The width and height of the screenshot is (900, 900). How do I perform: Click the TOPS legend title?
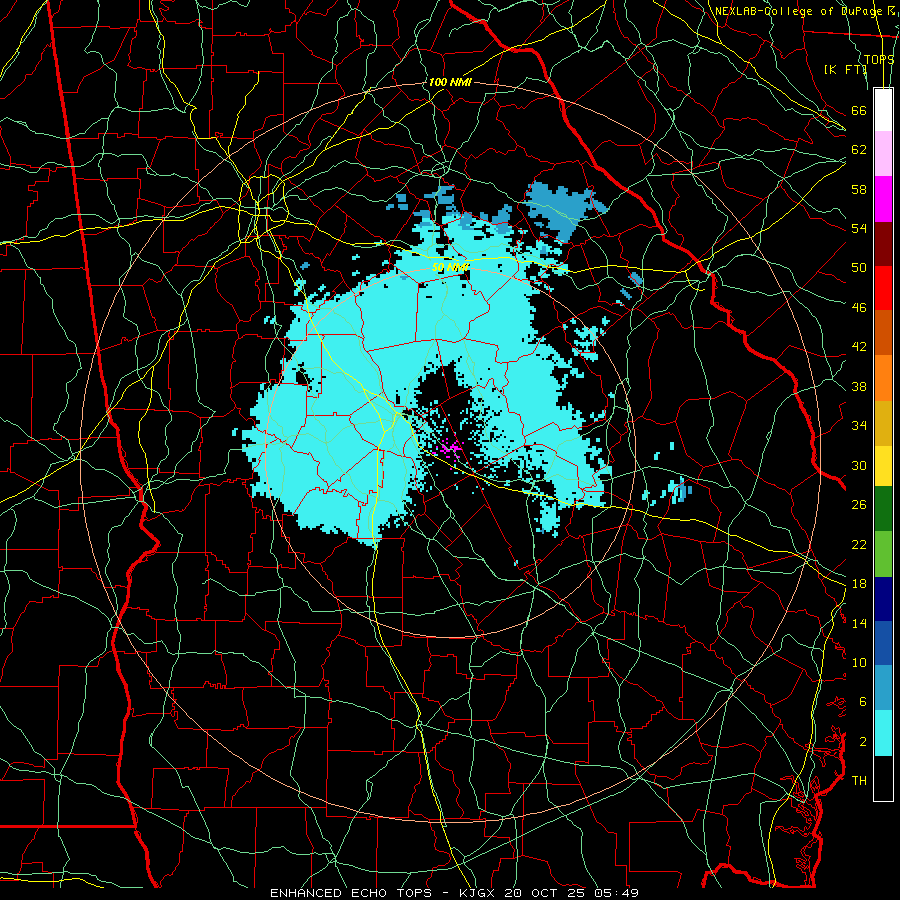tap(879, 59)
